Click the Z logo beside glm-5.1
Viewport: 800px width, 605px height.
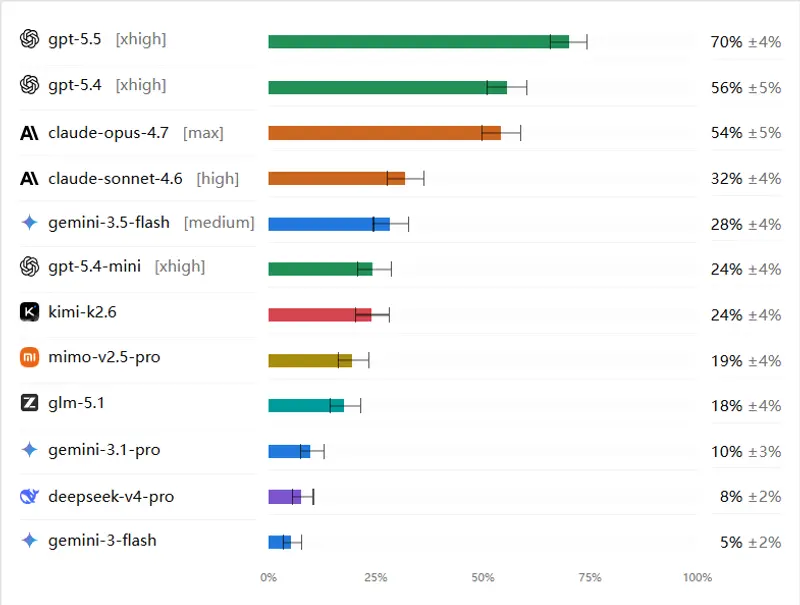click(30, 402)
